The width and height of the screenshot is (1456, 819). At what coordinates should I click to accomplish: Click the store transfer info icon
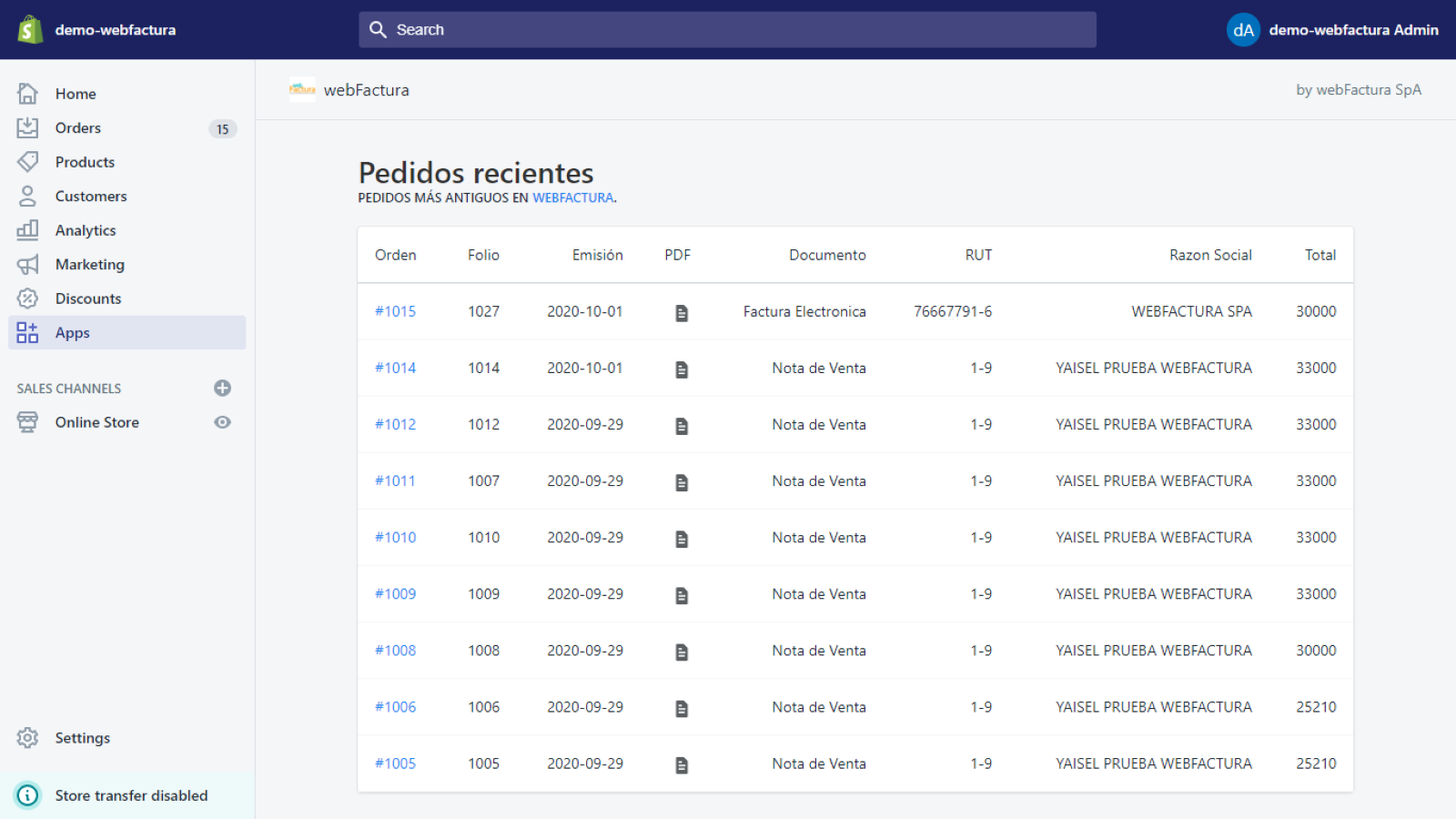pyautogui.click(x=28, y=795)
